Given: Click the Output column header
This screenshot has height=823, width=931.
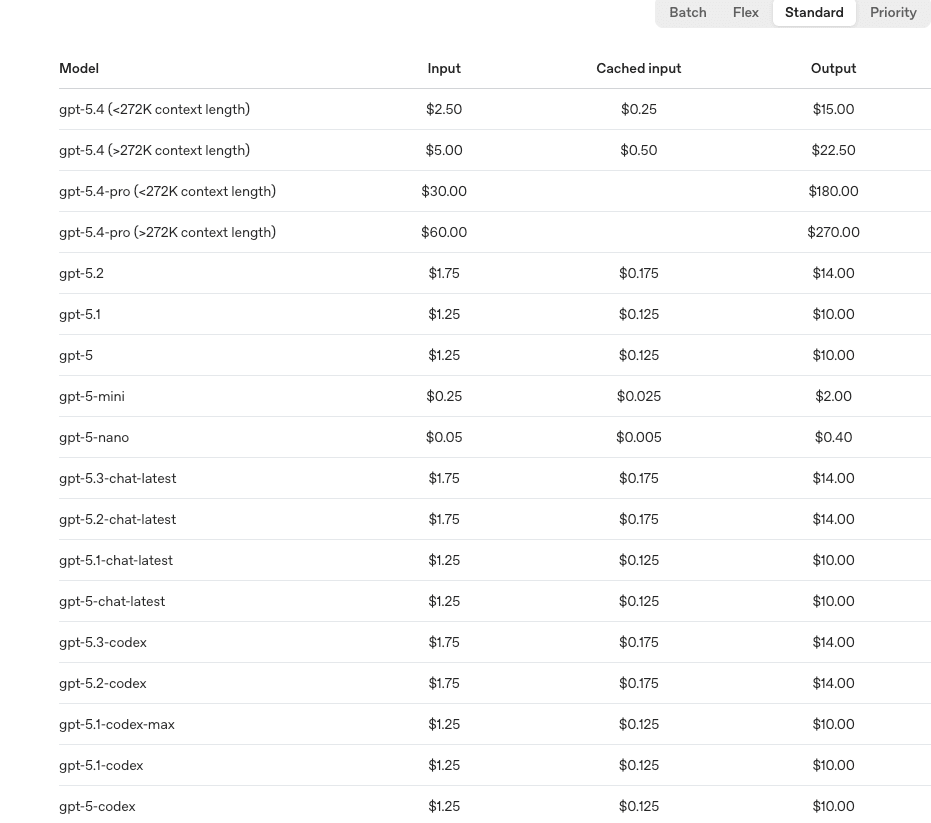Looking at the screenshot, I should click(x=833, y=68).
